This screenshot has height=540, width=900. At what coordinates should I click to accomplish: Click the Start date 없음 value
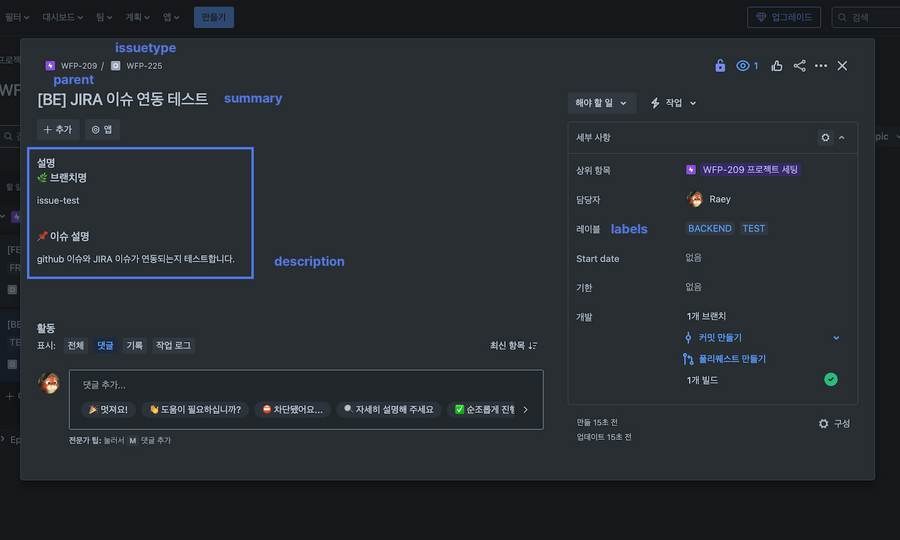(x=693, y=258)
